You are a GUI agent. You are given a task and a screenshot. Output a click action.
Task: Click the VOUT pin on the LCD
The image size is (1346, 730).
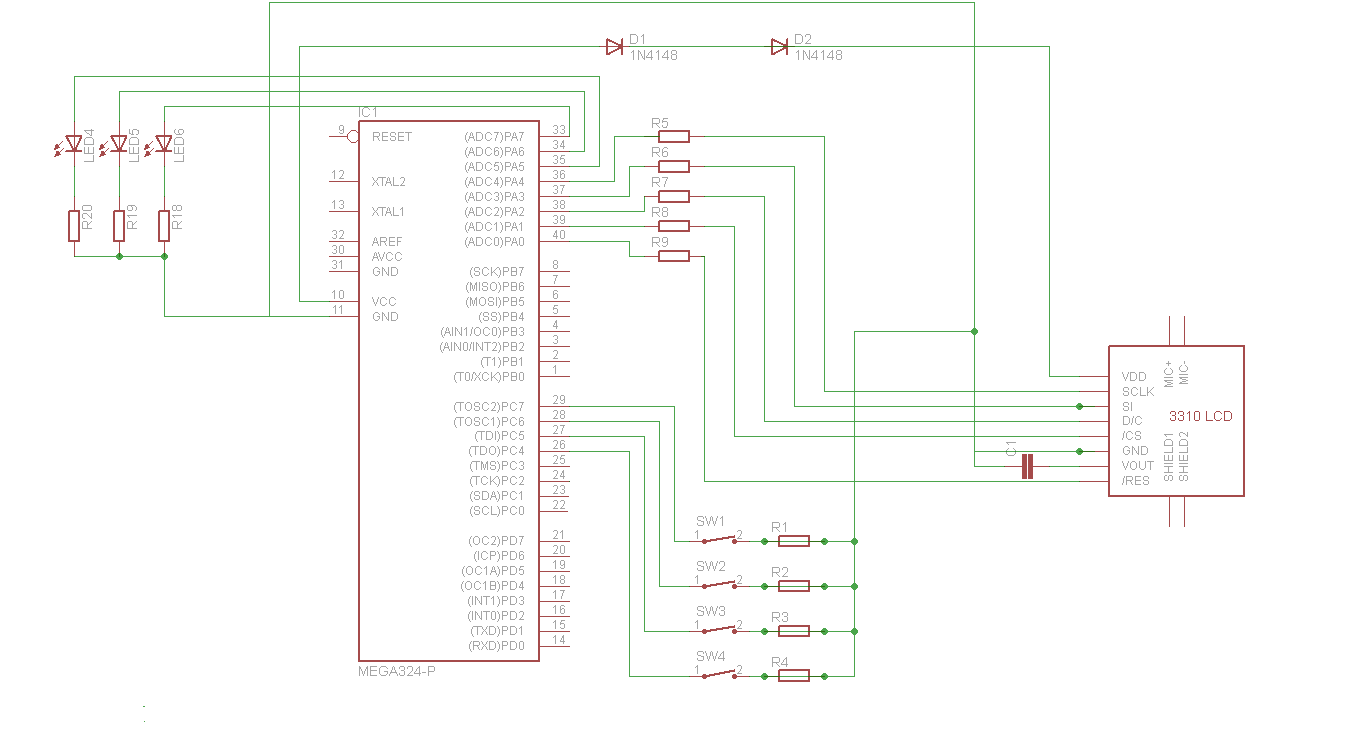click(x=1138, y=465)
